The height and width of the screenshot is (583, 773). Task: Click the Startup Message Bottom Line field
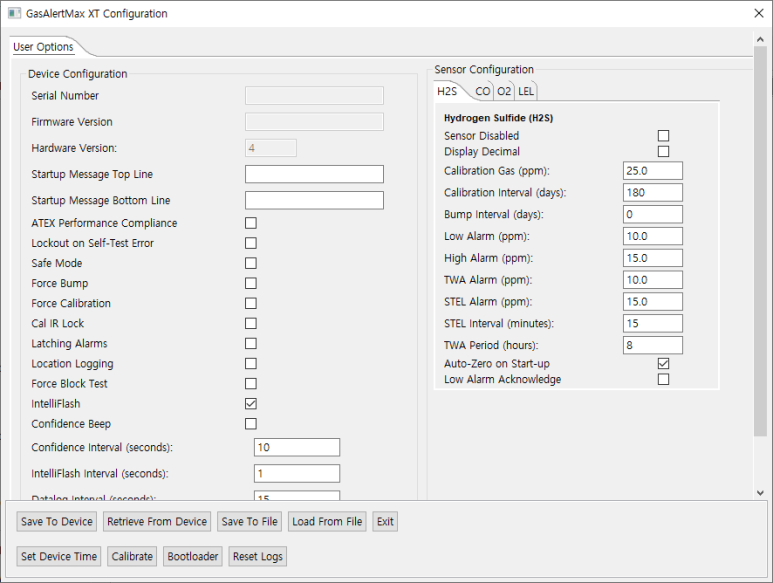[315, 200]
